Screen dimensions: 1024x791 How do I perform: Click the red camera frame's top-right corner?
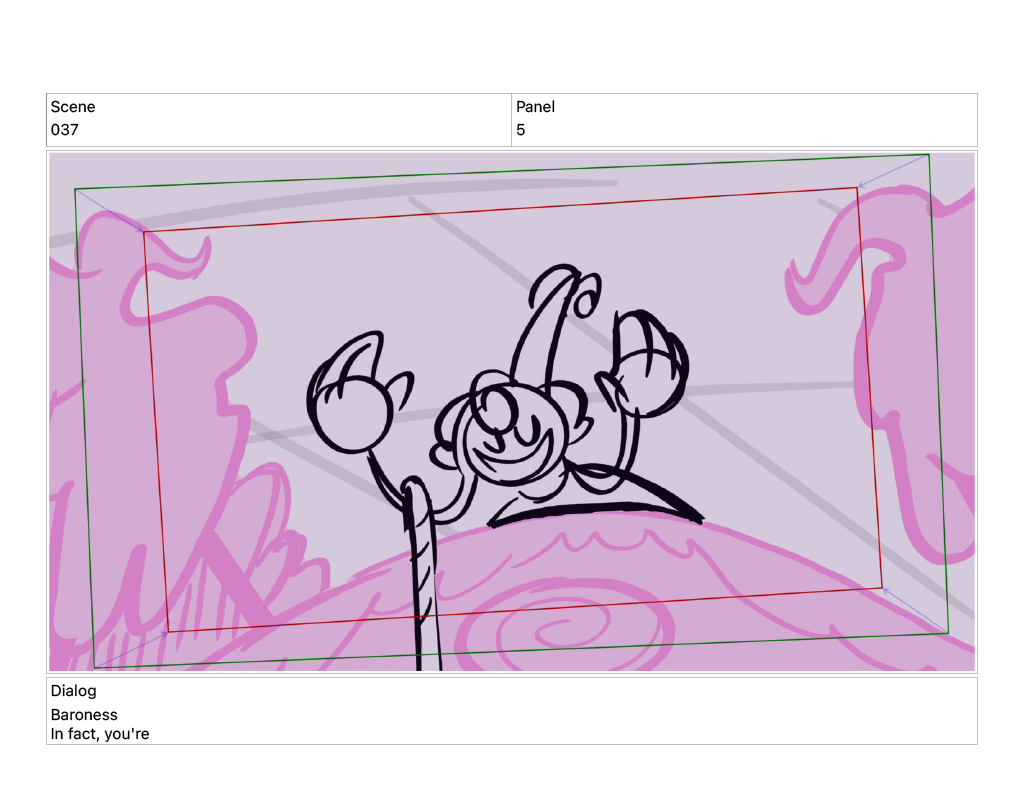click(857, 188)
